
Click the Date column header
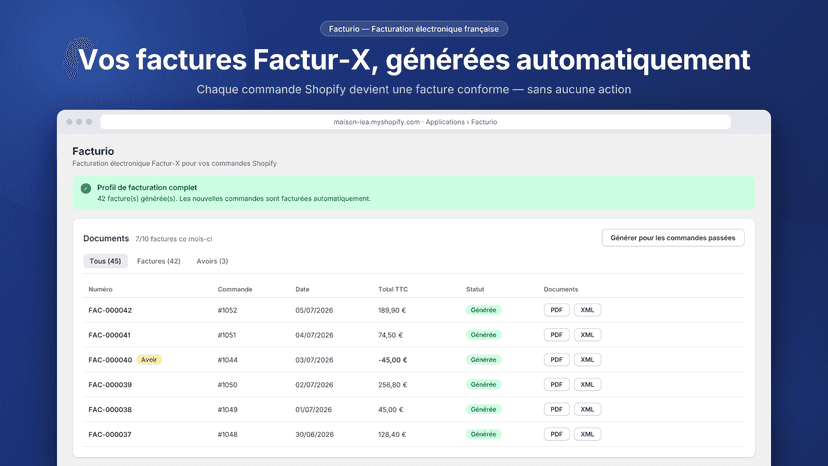click(x=302, y=290)
